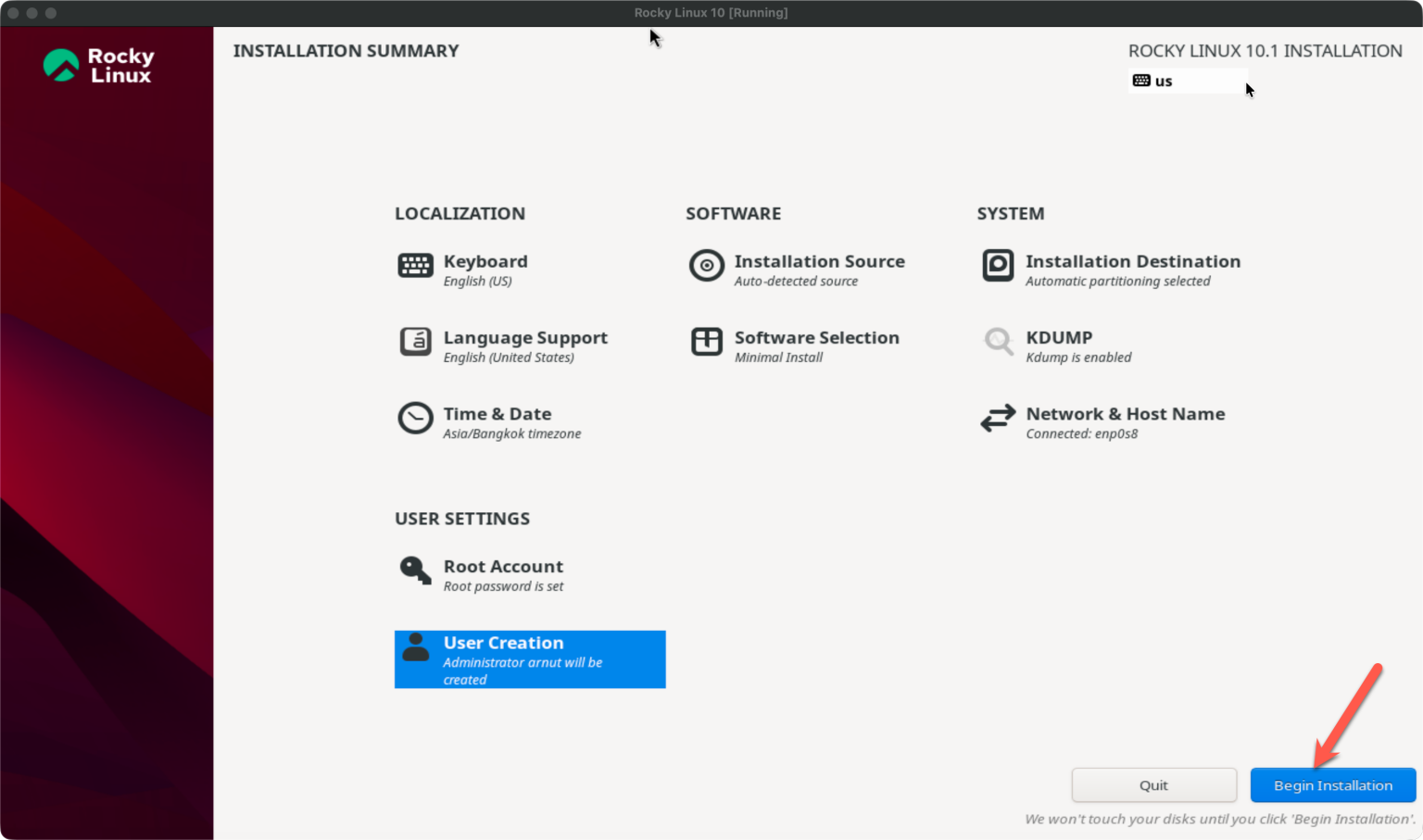Screen dimensions: 1423x840
Task: Click the 'SYSTEM' section heading
Action: (1010, 214)
